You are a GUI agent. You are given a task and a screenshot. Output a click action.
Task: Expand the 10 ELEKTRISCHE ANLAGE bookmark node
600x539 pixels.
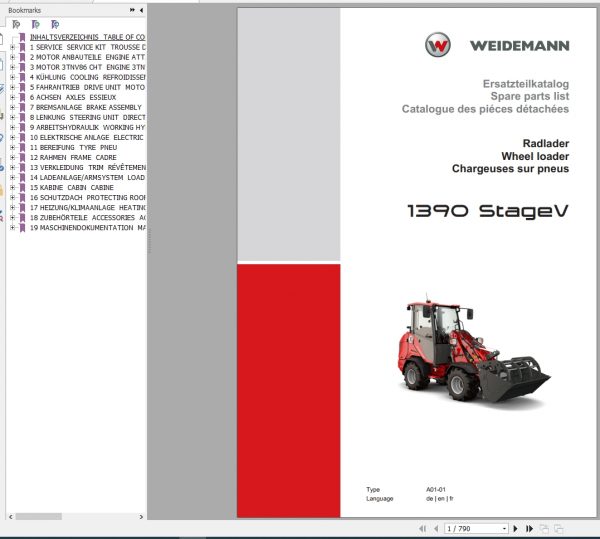pyautogui.click(x=12, y=137)
